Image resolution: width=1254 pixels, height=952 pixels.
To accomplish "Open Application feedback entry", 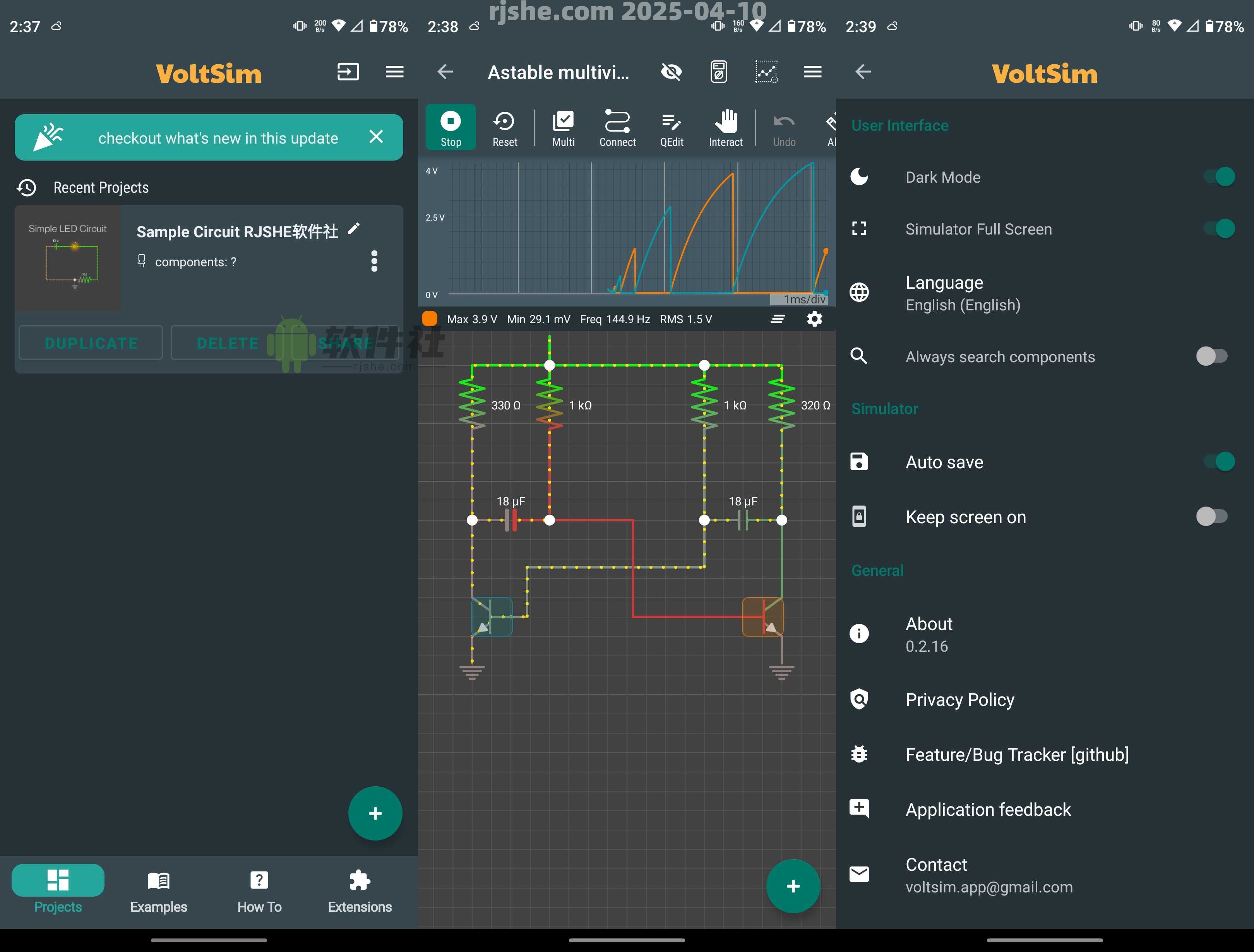I will [1045, 809].
